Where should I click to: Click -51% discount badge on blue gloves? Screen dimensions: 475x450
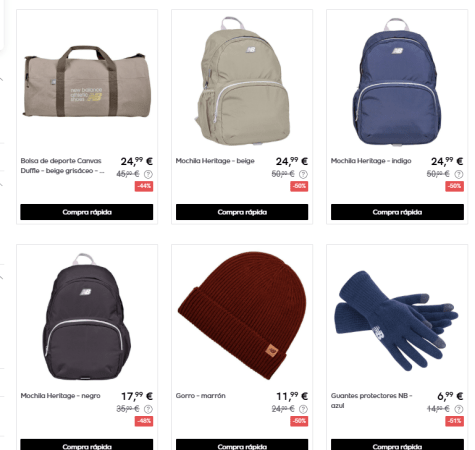coord(455,421)
